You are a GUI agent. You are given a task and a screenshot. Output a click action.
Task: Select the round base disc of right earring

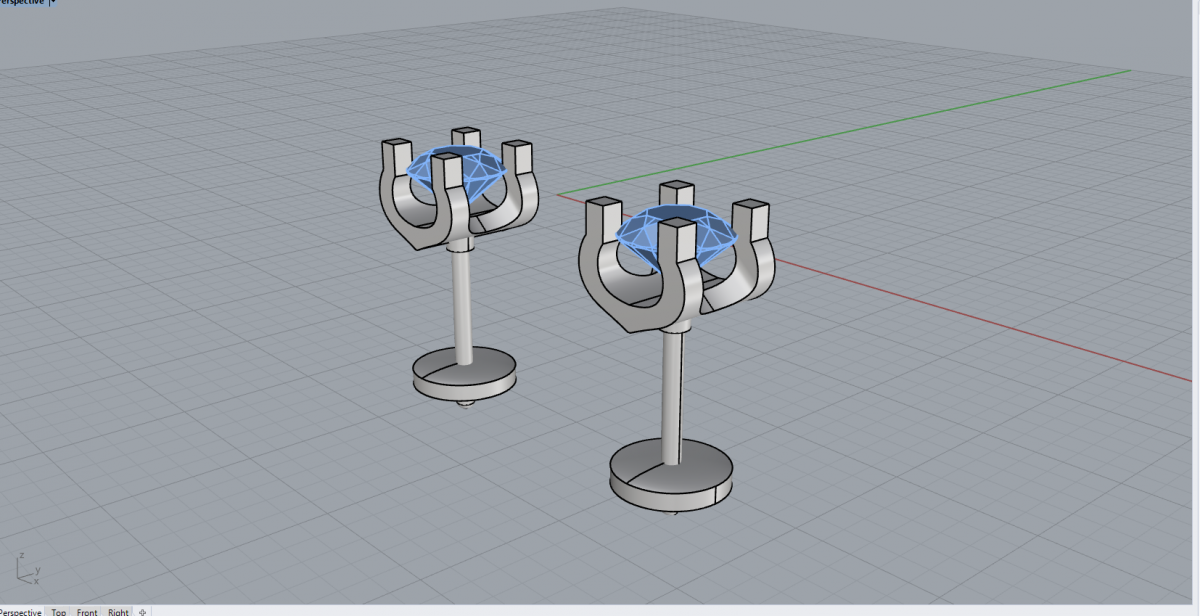pyautogui.click(x=673, y=476)
